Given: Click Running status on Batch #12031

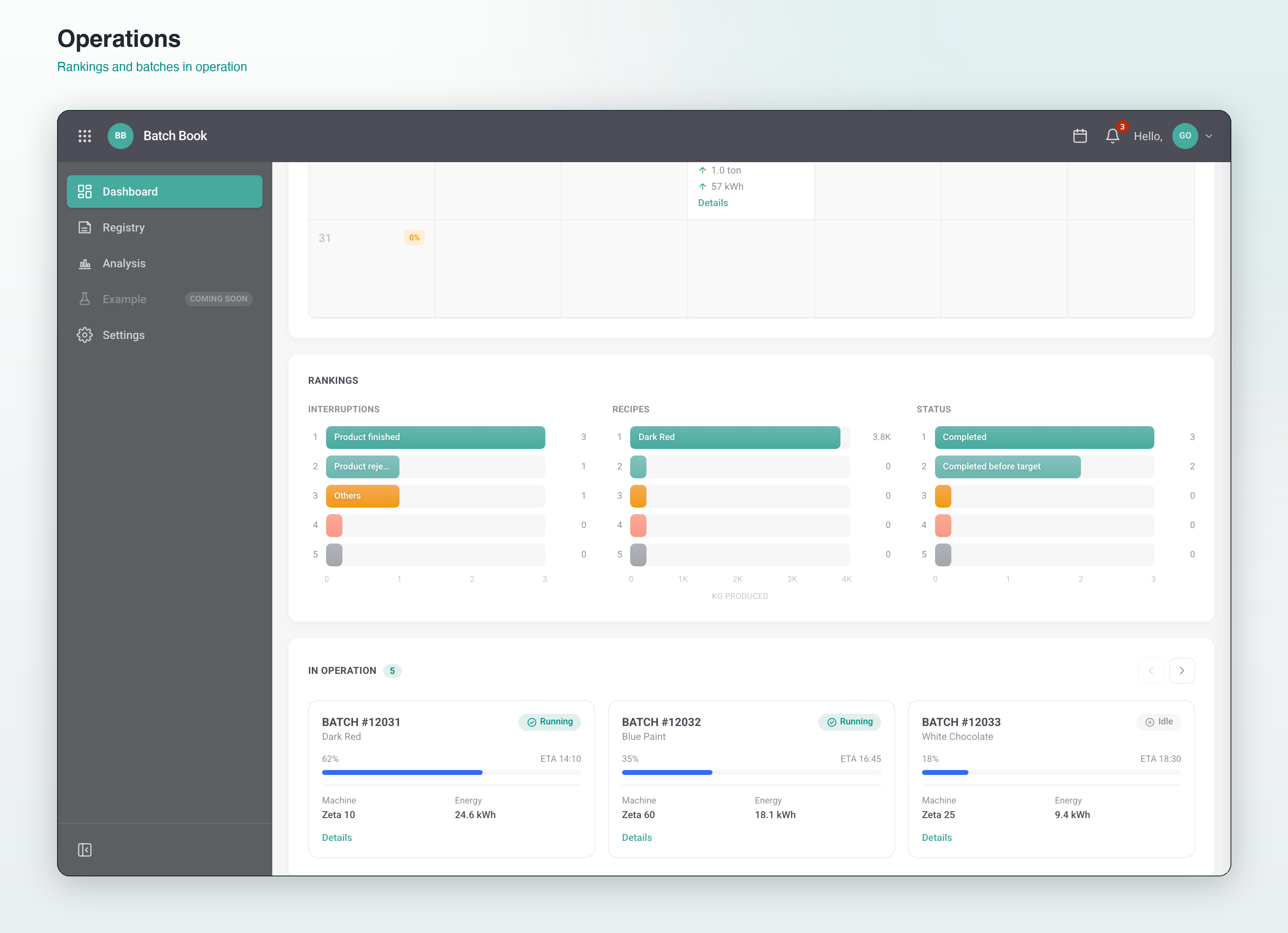Looking at the screenshot, I should [x=550, y=721].
